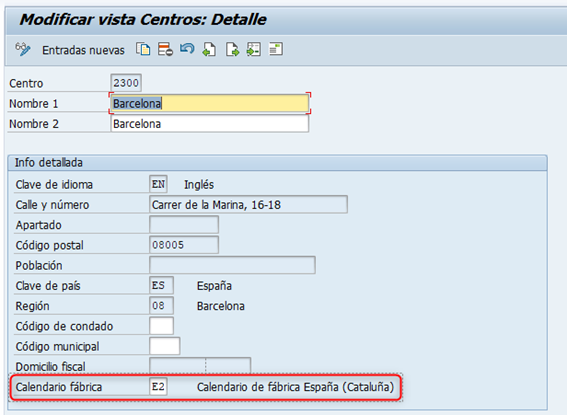Click into the Nombre 2 field
Screen dimensions: 567x415
pyautogui.click(x=209, y=124)
